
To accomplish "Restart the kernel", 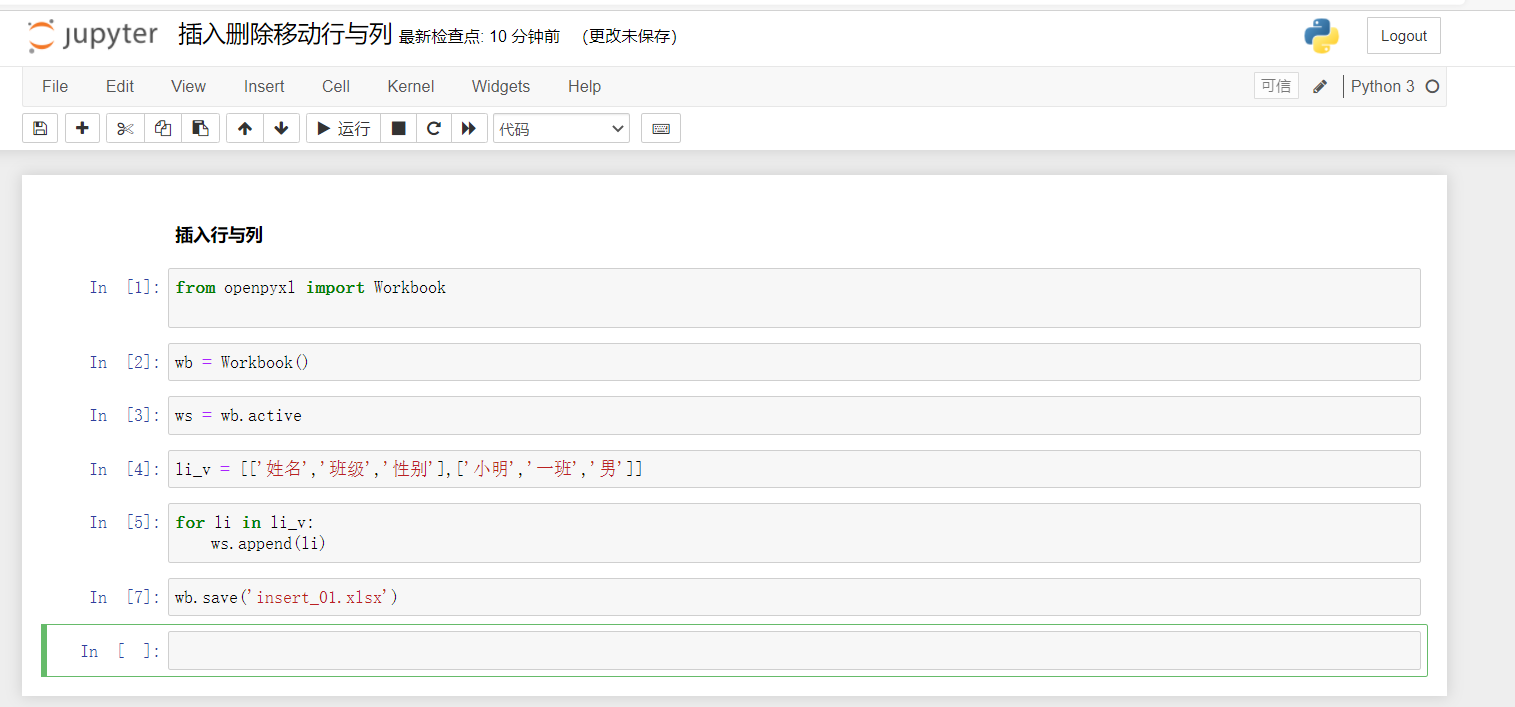I will [x=433, y=128].
